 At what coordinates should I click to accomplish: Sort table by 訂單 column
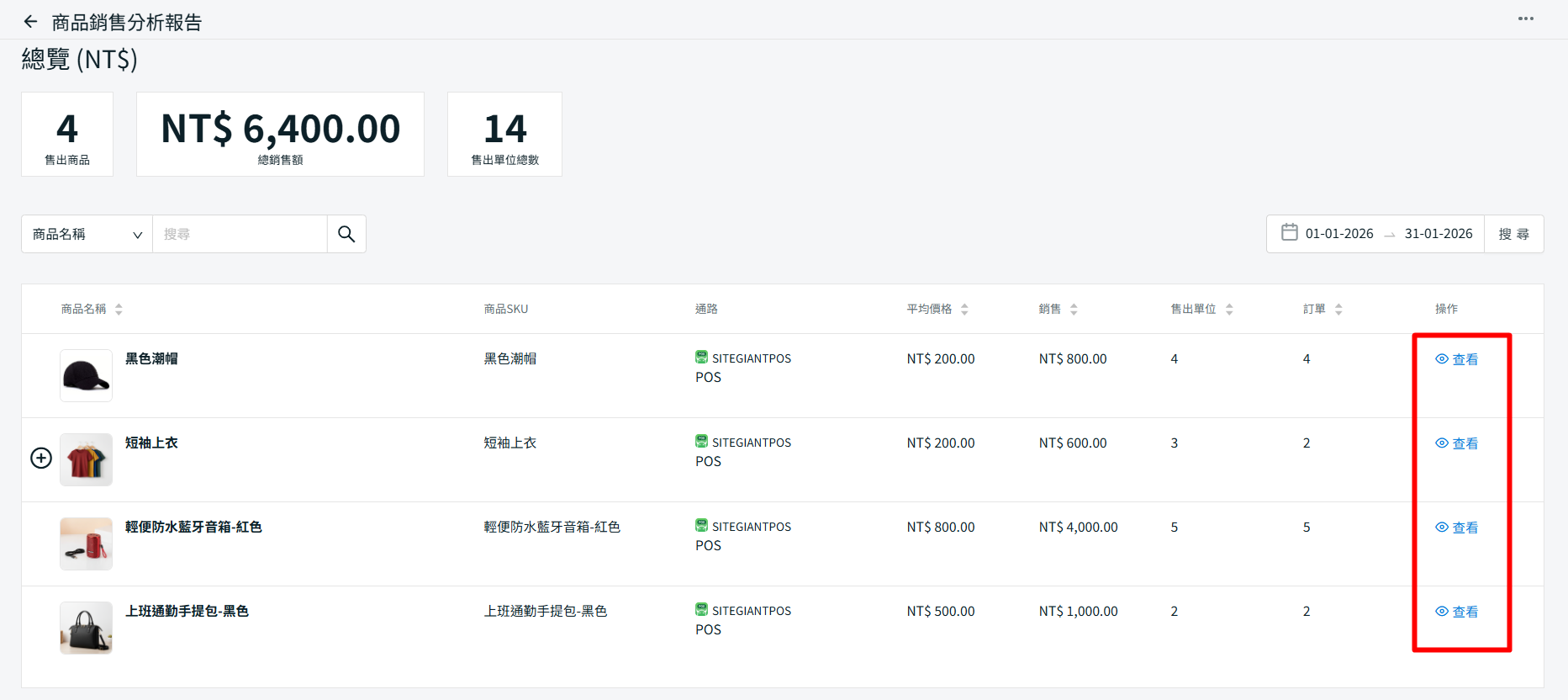[1338, 310]
